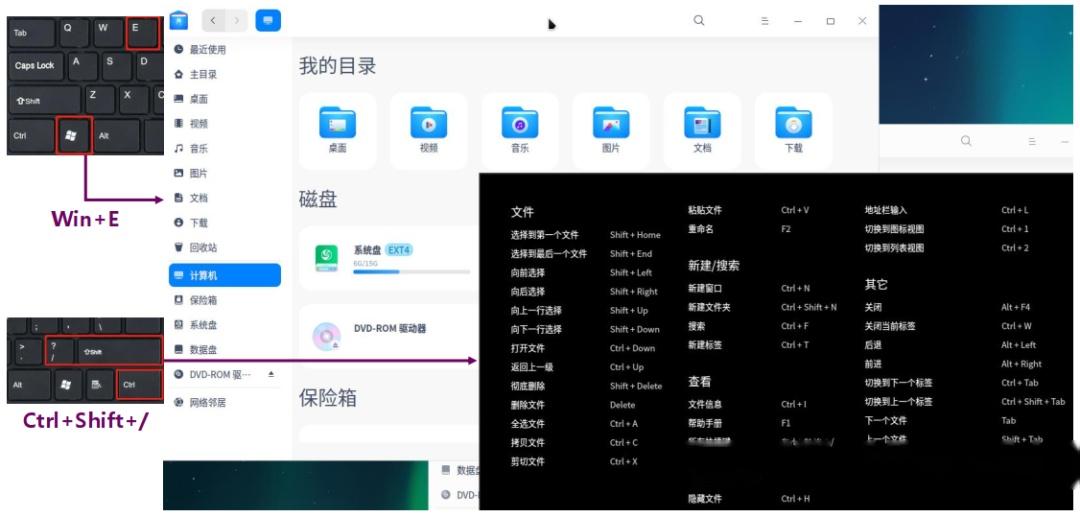This screenshot has width=1080, height=517.
Task: Open search with the magnifier icon
Action: pyautogui.click(x=699, y=21)
